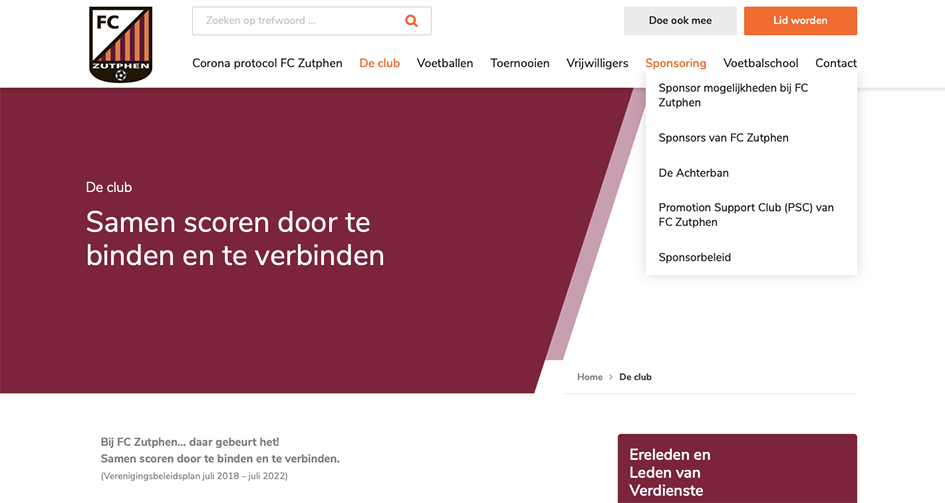Expand the 'Vrijwilligers' navigation menu
Screen dimensions: 945x503
pyautogui.click(x=597, y=63)
